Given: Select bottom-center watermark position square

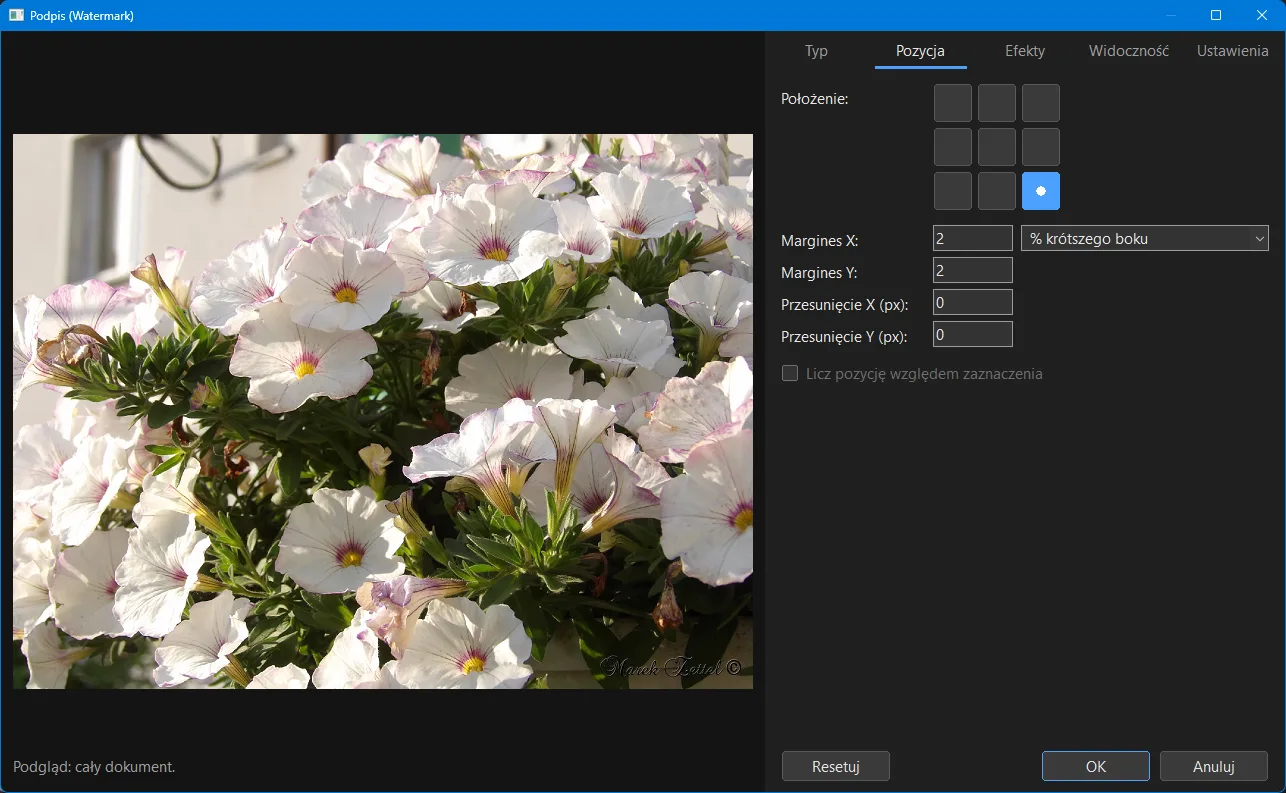Looking at the screenshot, I should click(997, 191).
